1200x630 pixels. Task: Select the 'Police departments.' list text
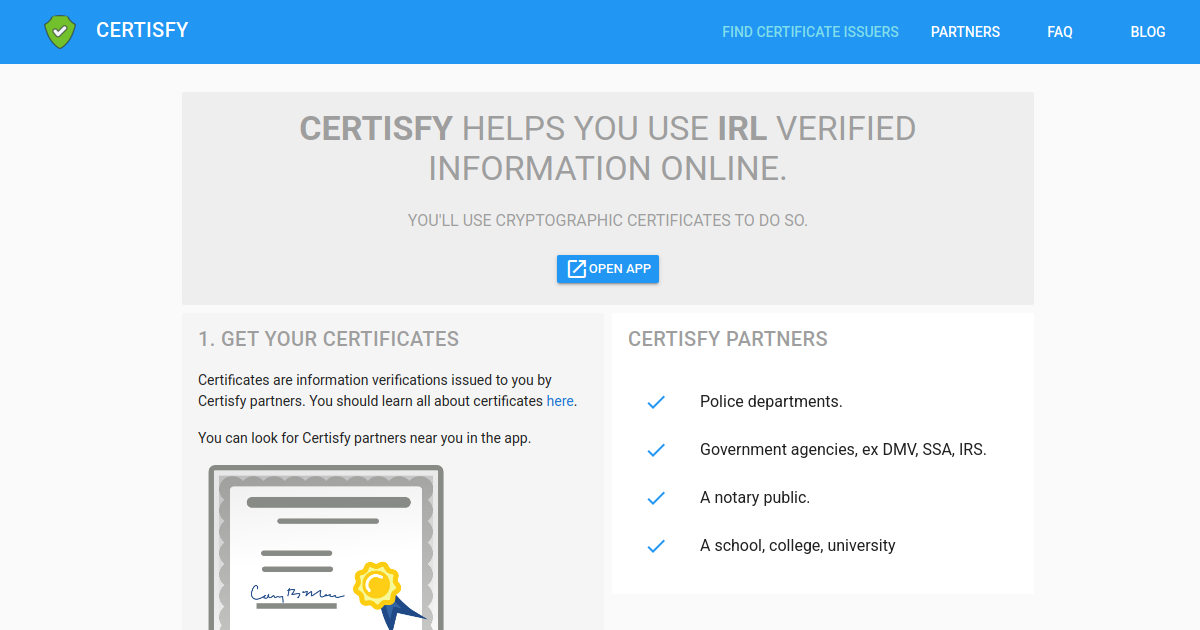(771, 402)
